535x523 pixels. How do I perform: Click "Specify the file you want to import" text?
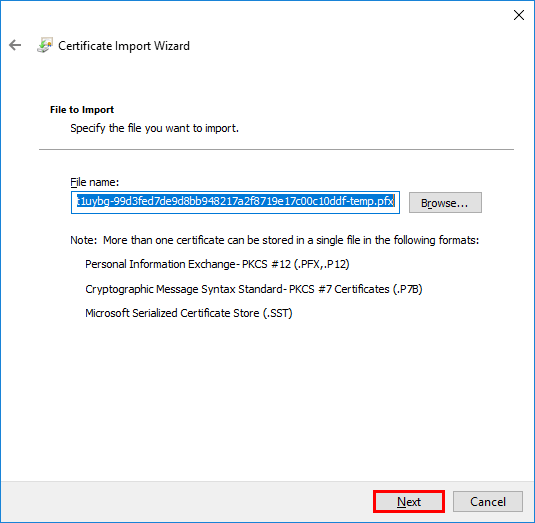click(154, 128)
